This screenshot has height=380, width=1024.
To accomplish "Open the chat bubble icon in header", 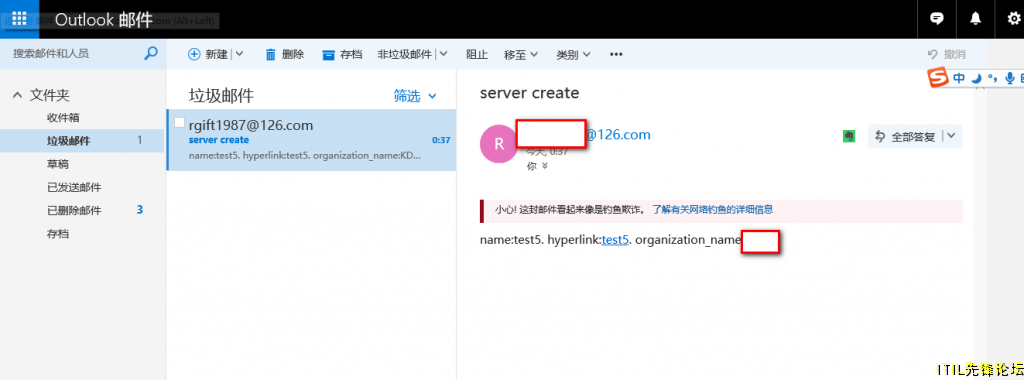I will 936,19.
